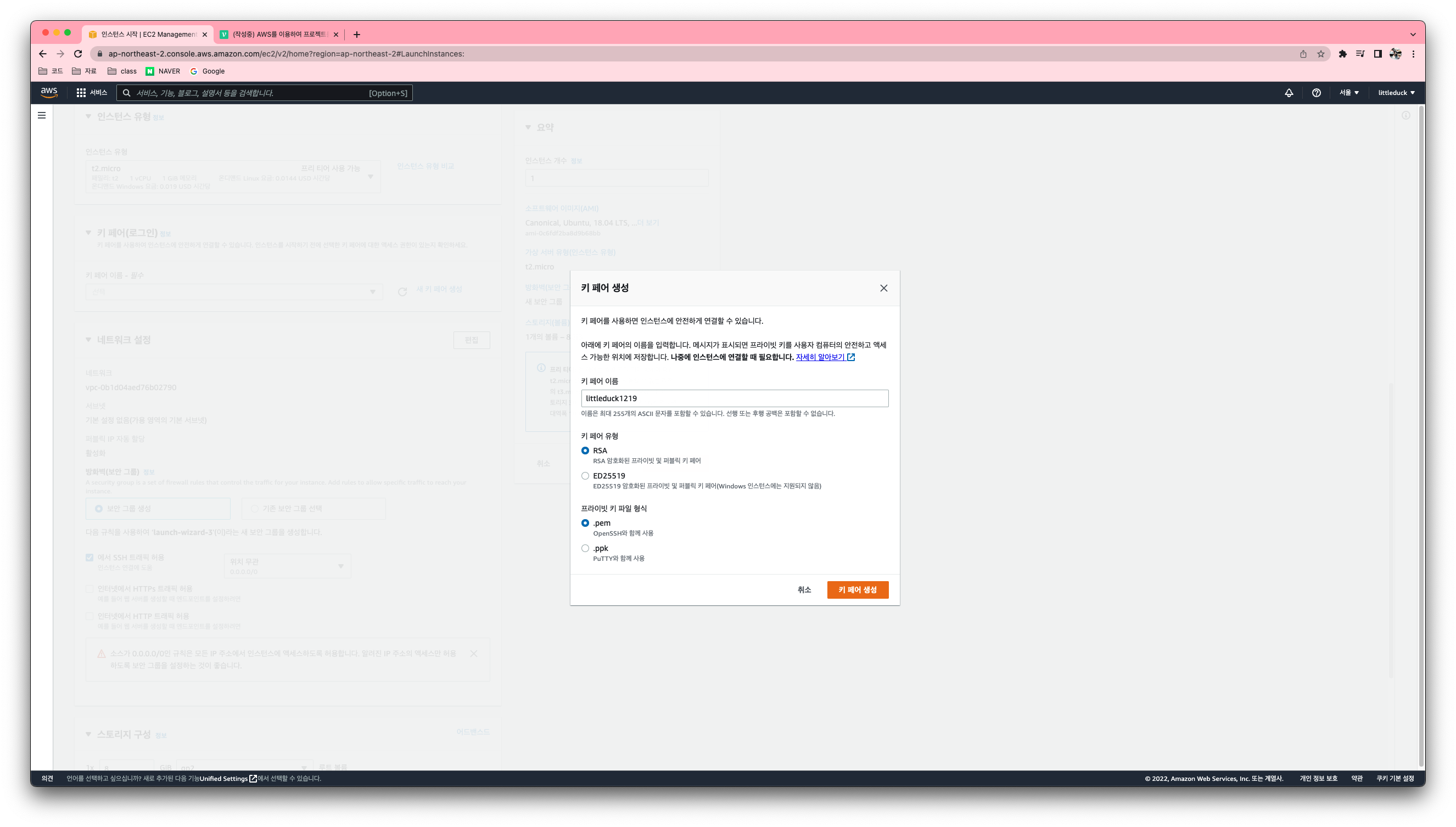Toggle the SSH 트래픽 허용 checkbox

pos(89,557)
